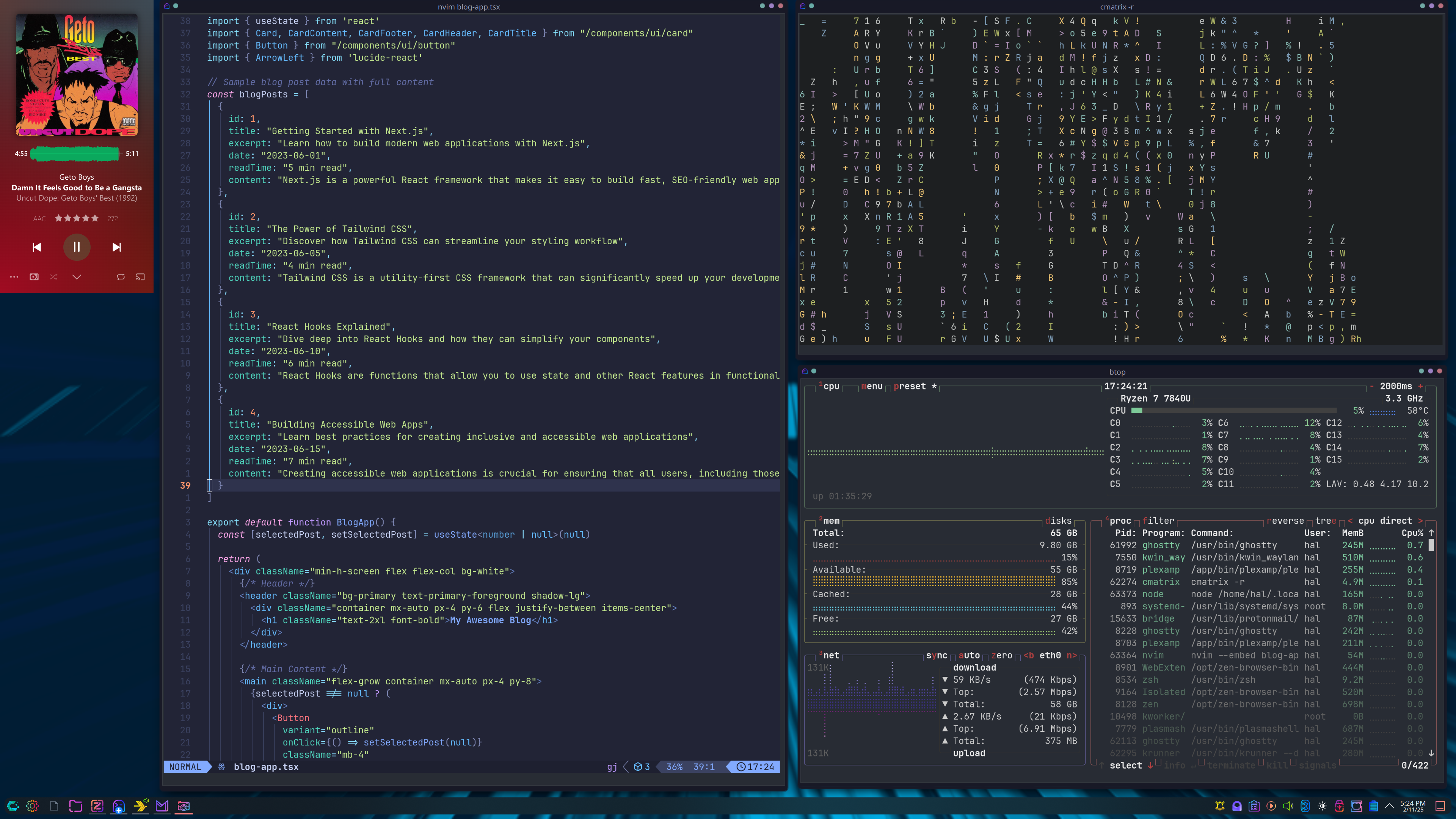Click preset in the btop header
Screen dimensions: 1456x819
(910, 386)
